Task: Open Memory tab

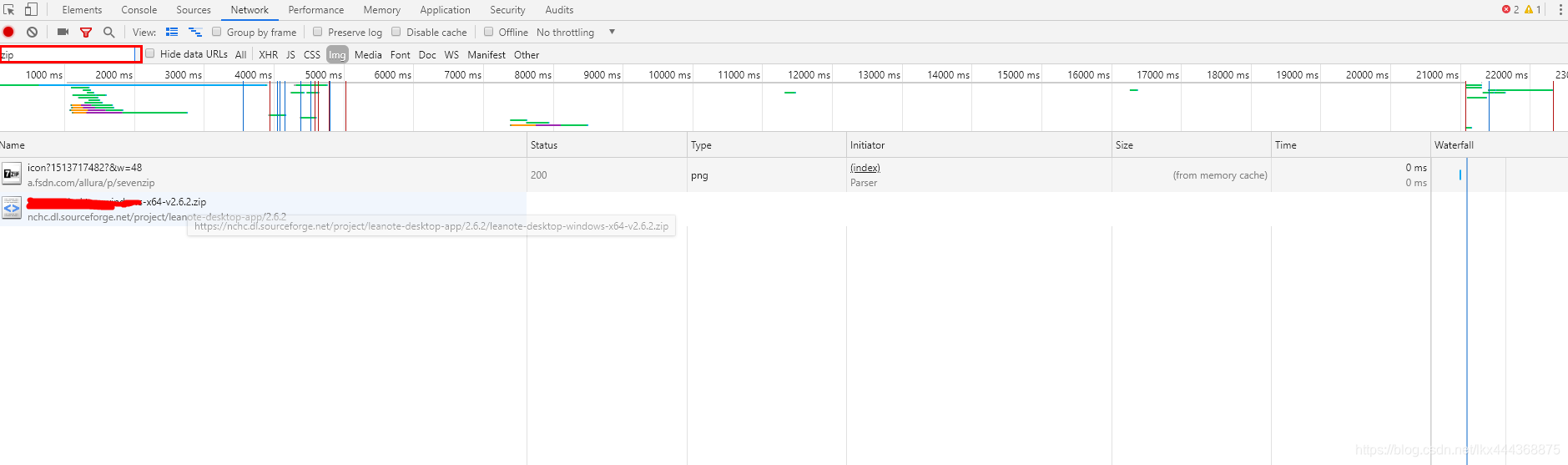Action: click(382, 10)
